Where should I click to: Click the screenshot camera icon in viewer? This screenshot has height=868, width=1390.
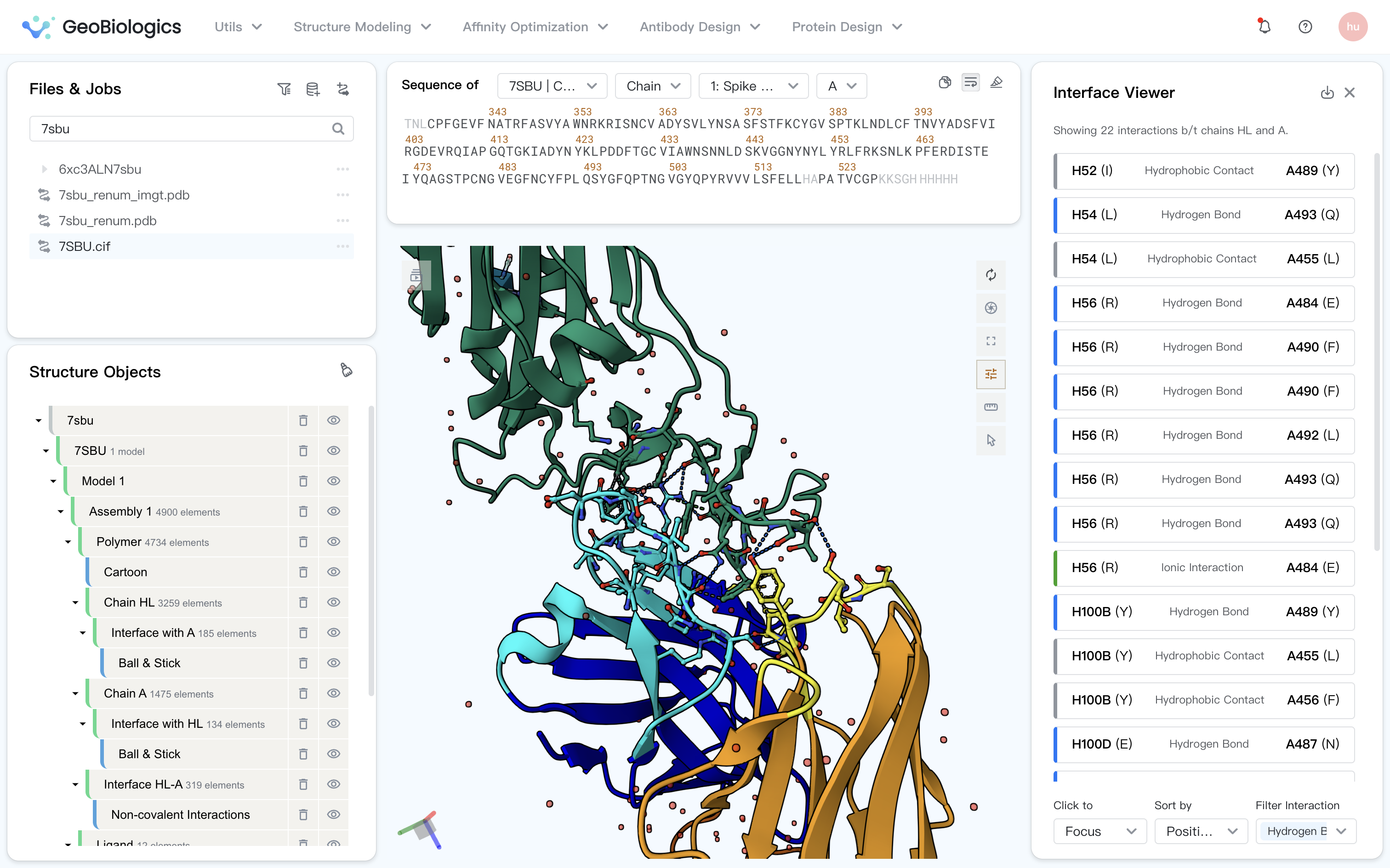[991, 308]
